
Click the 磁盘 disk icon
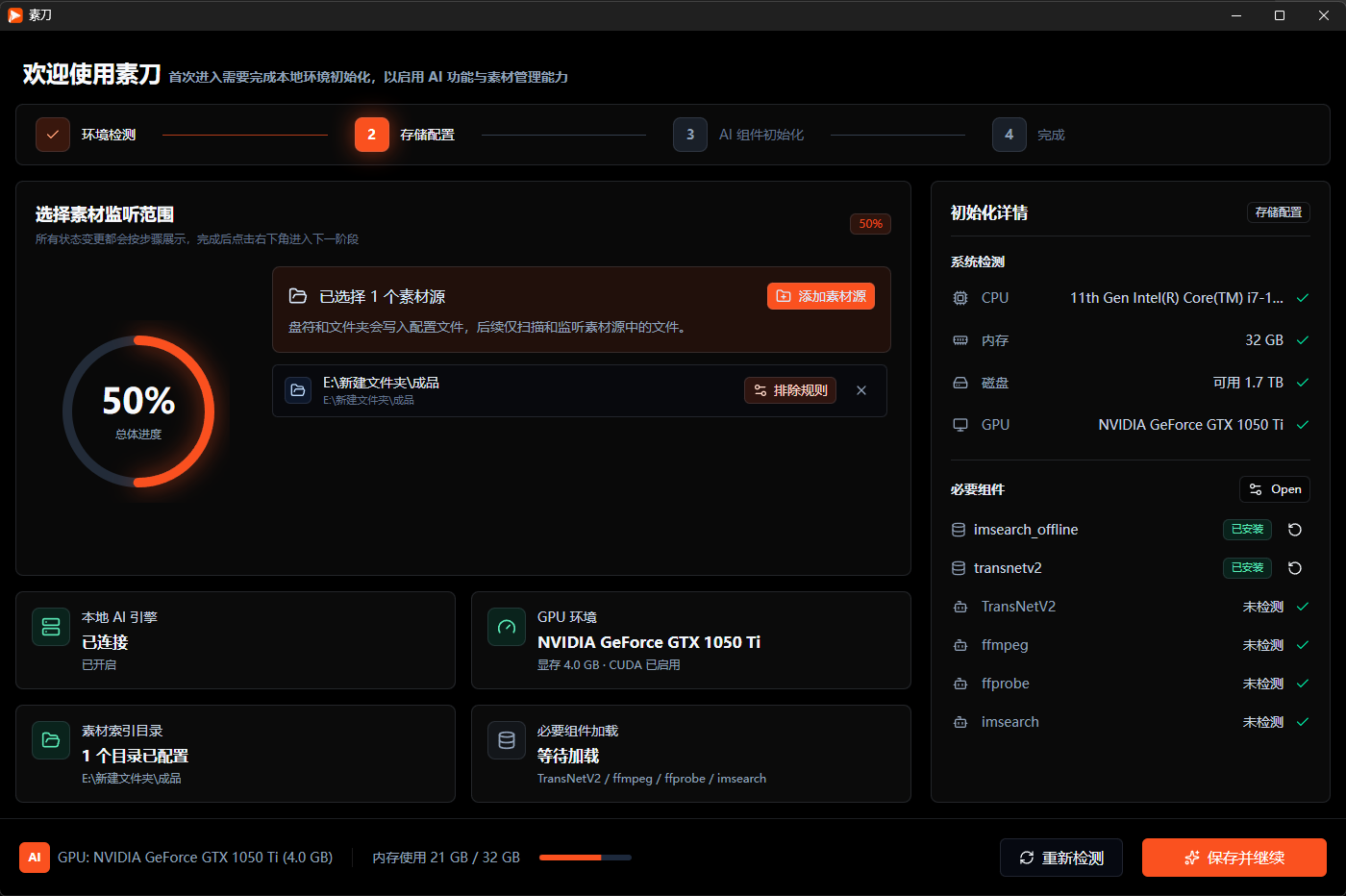click(x=960, y=383)
